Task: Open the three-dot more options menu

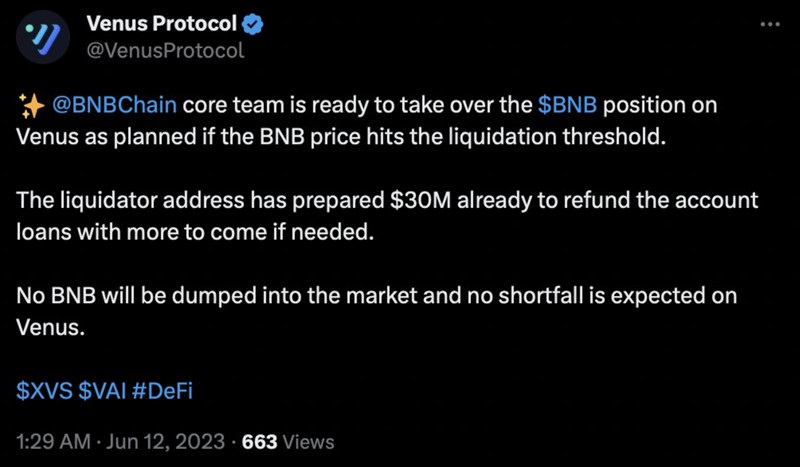Action: tap(770, 24)
